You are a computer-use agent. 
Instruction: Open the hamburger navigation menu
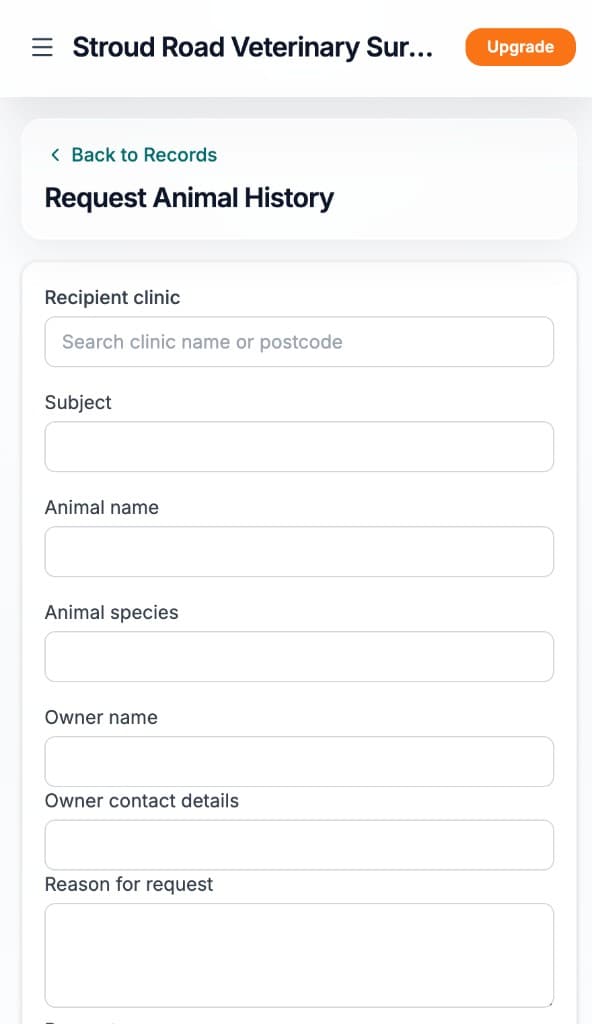[x=41, y=46]
